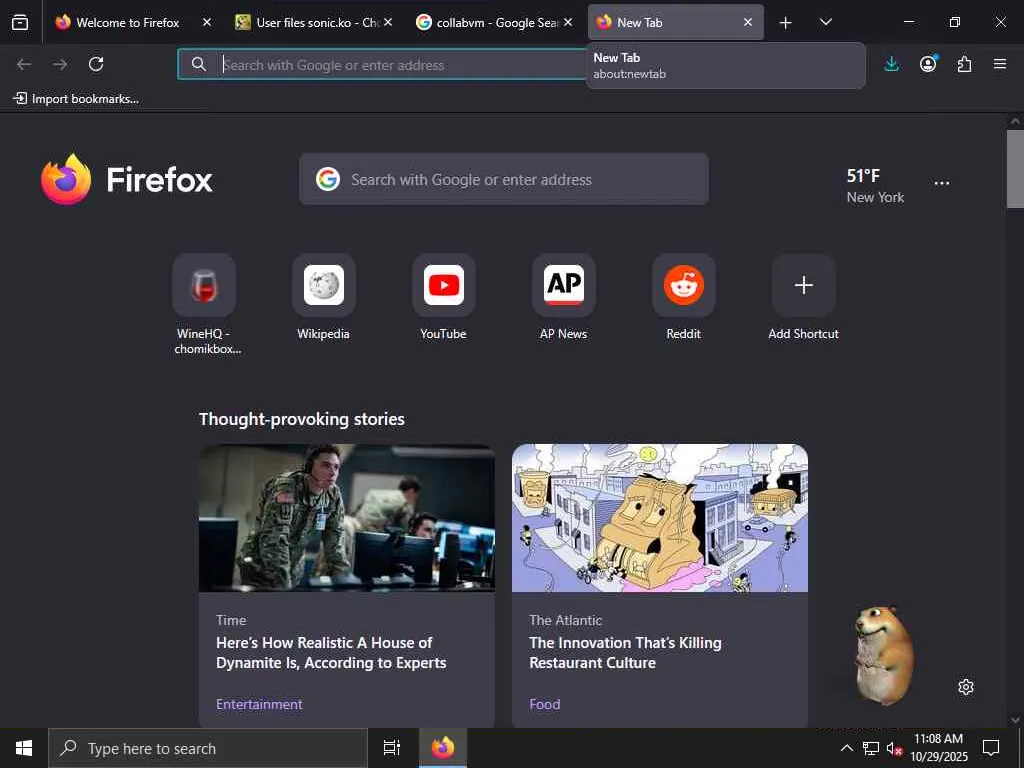Close the New Tab tab
This screenshot has height=768, width=1024.
(748, 22)
